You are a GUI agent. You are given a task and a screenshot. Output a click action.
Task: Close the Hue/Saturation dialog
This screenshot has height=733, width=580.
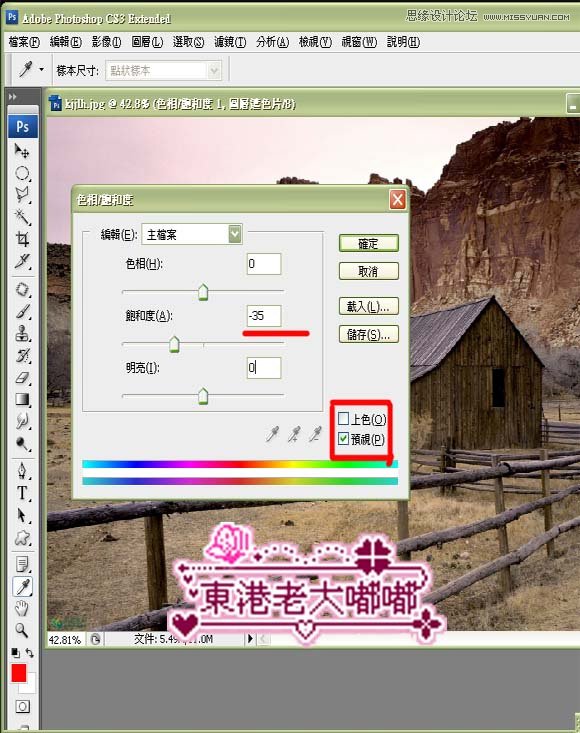pos(397,200)
